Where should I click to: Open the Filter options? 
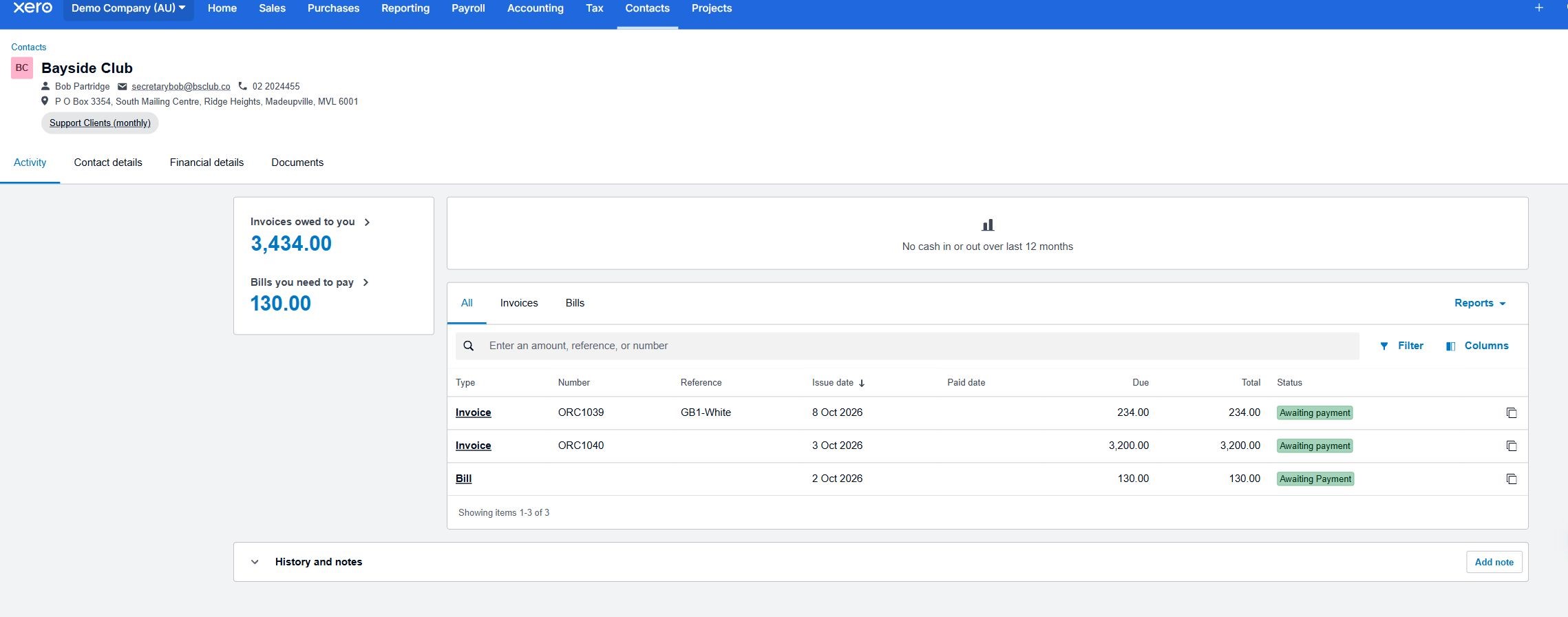tap(1401, 346)
